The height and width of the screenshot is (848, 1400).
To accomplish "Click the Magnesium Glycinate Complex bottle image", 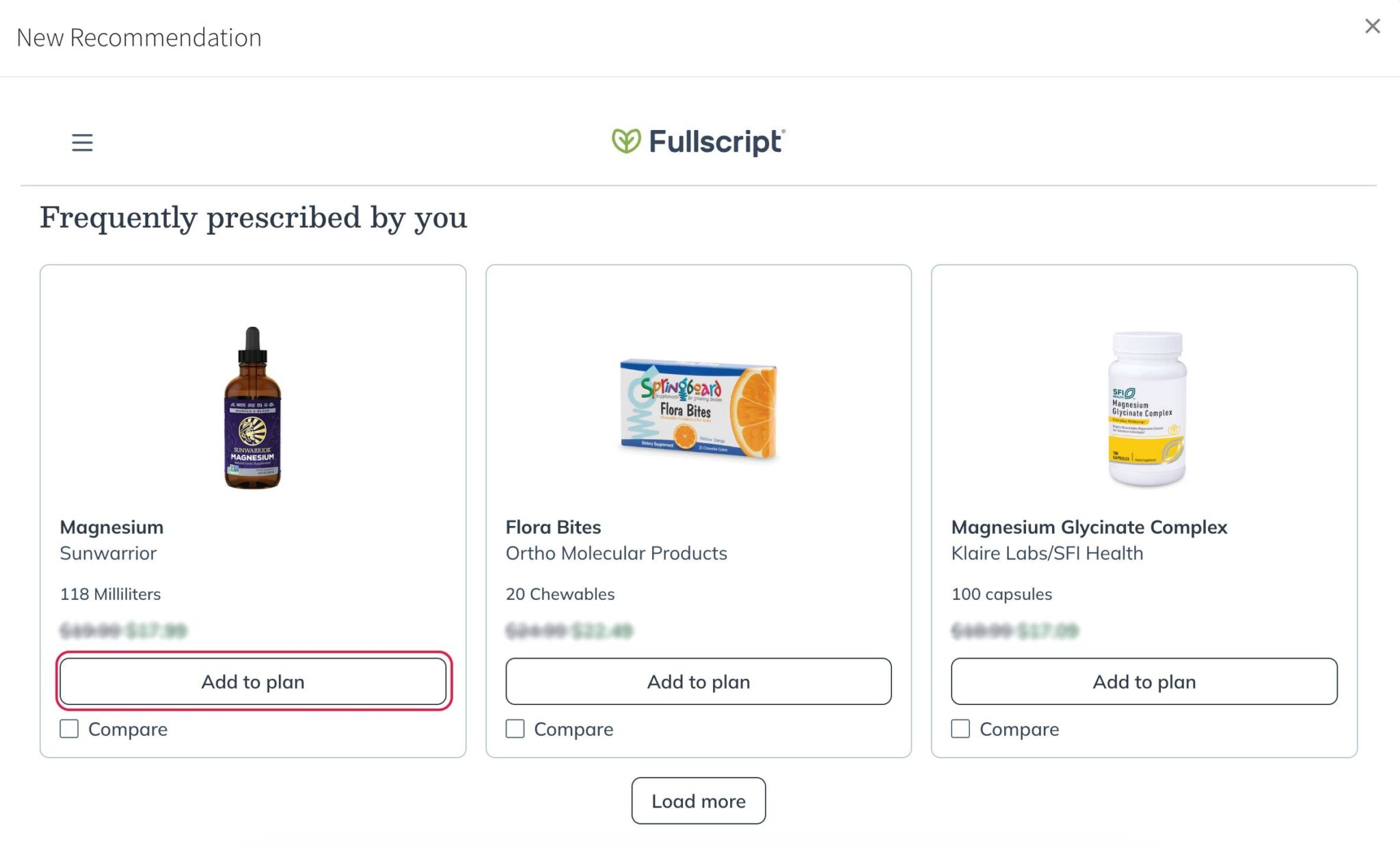I will (x=1146, y=408).
